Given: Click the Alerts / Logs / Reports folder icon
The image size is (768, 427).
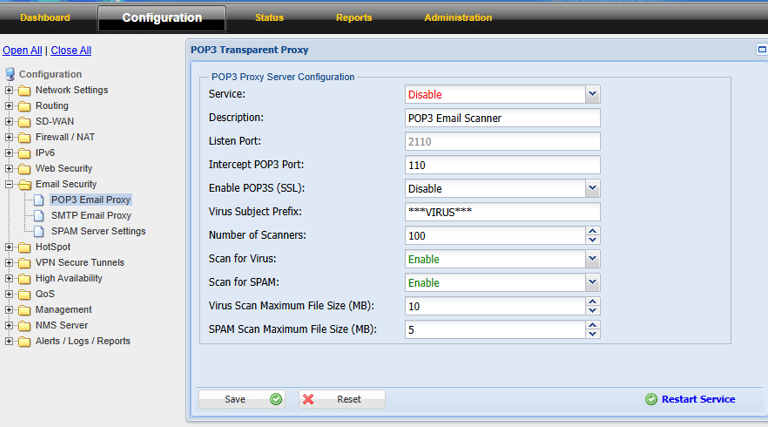Looking at the screenshot, I should click(x=24, y=341).
